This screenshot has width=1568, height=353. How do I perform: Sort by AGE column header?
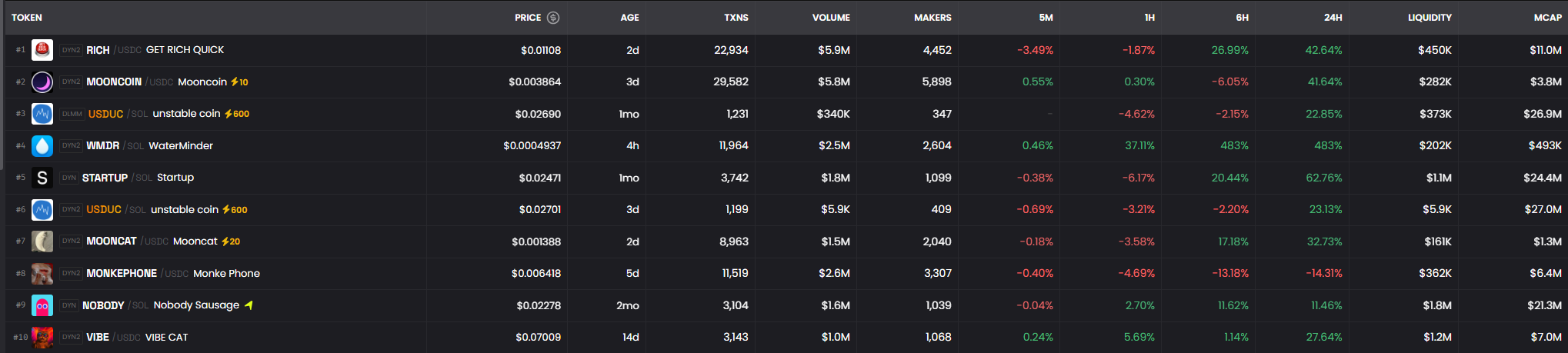click(629, 17)
